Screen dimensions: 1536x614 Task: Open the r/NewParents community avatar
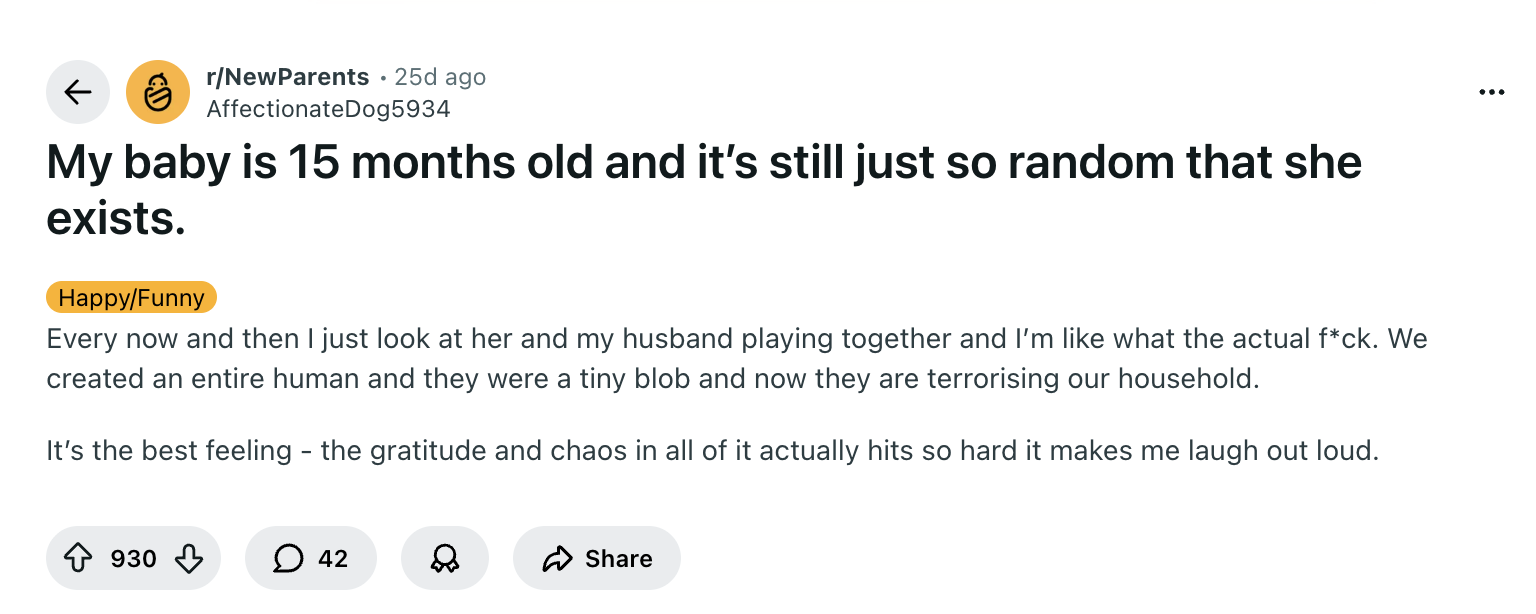[158, 92]
